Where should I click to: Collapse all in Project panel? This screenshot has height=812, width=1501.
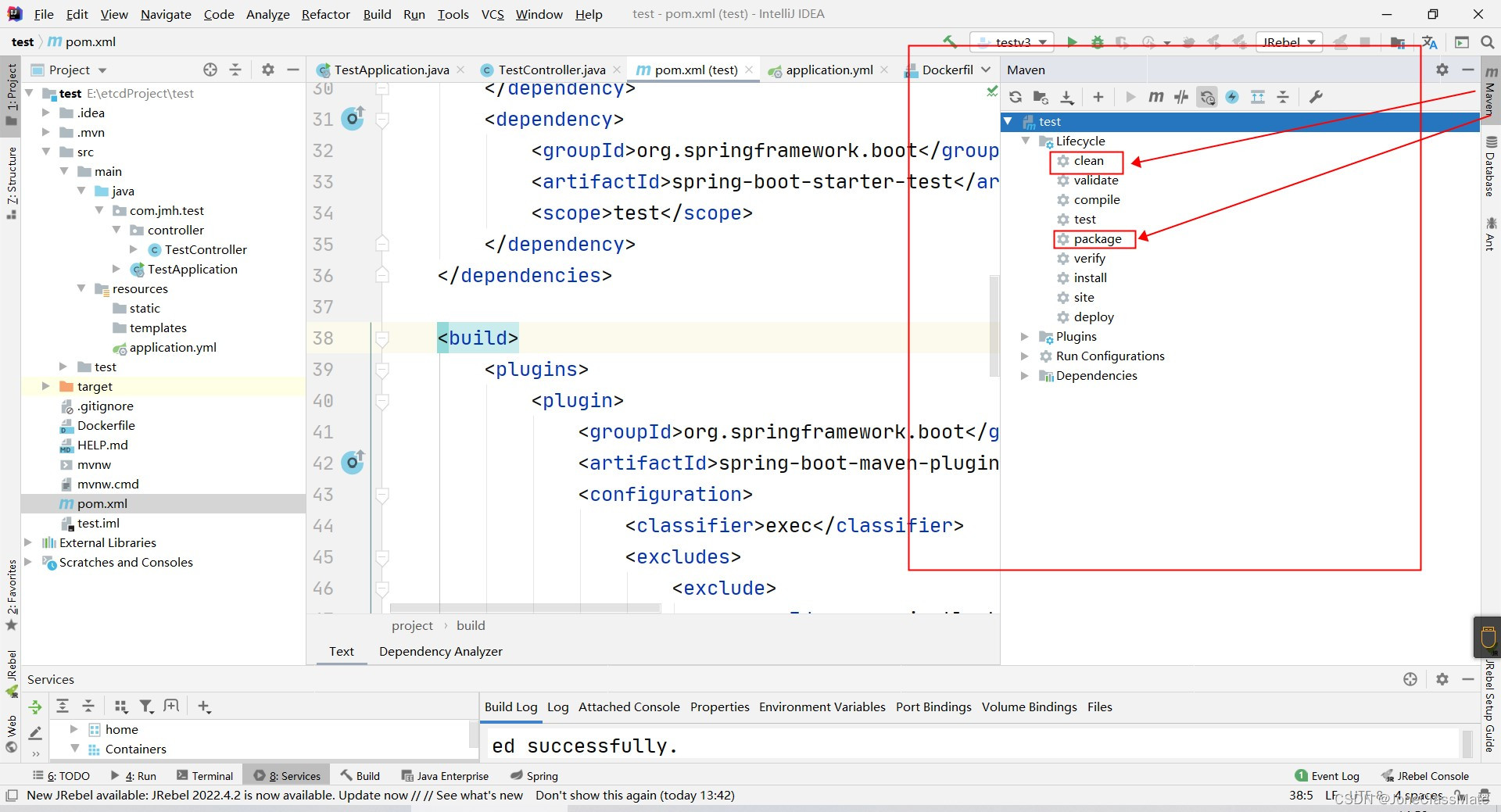pyautogui.click(x=235, y=70)
